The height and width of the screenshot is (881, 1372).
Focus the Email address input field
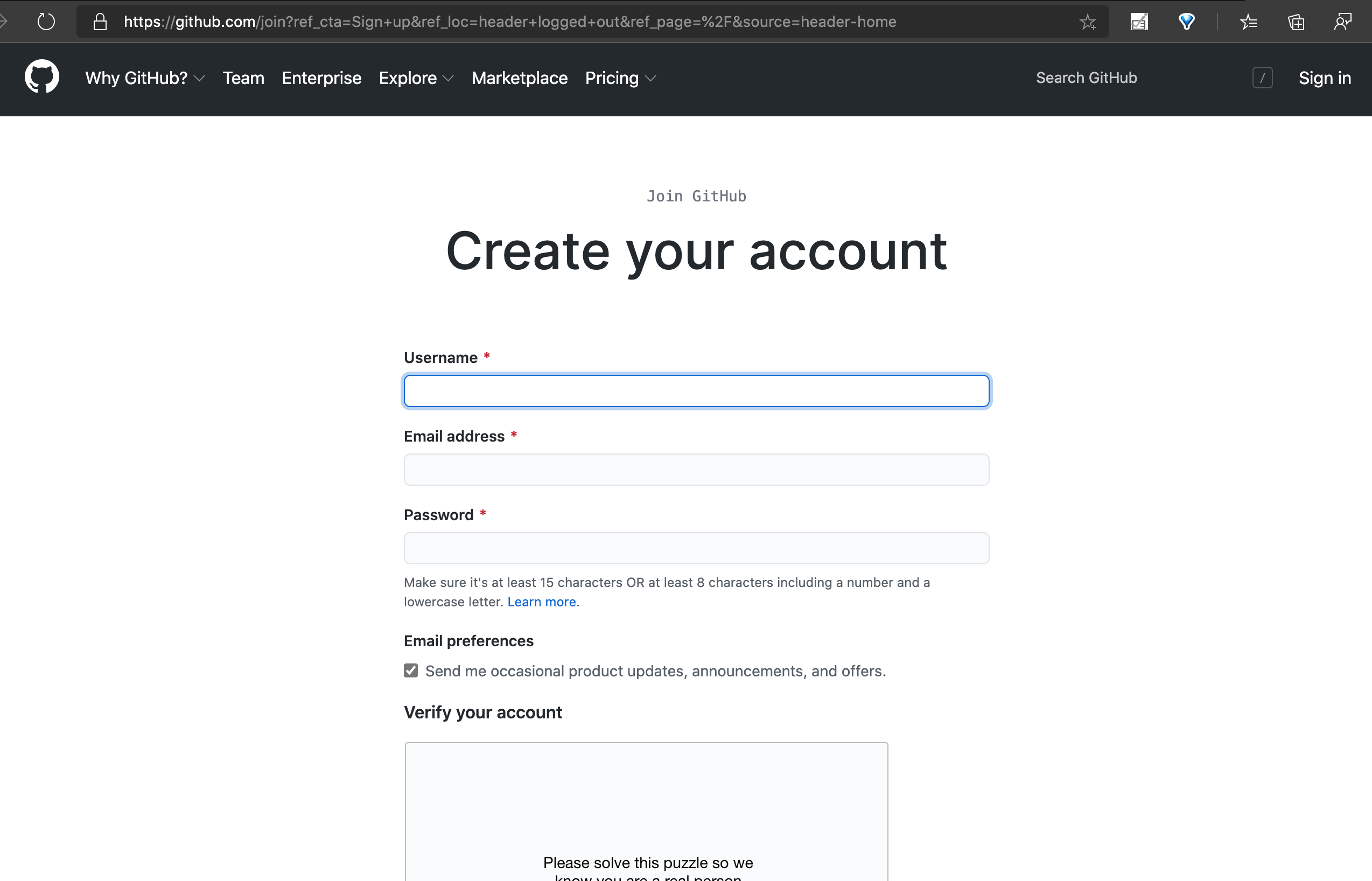coord(697,470)
